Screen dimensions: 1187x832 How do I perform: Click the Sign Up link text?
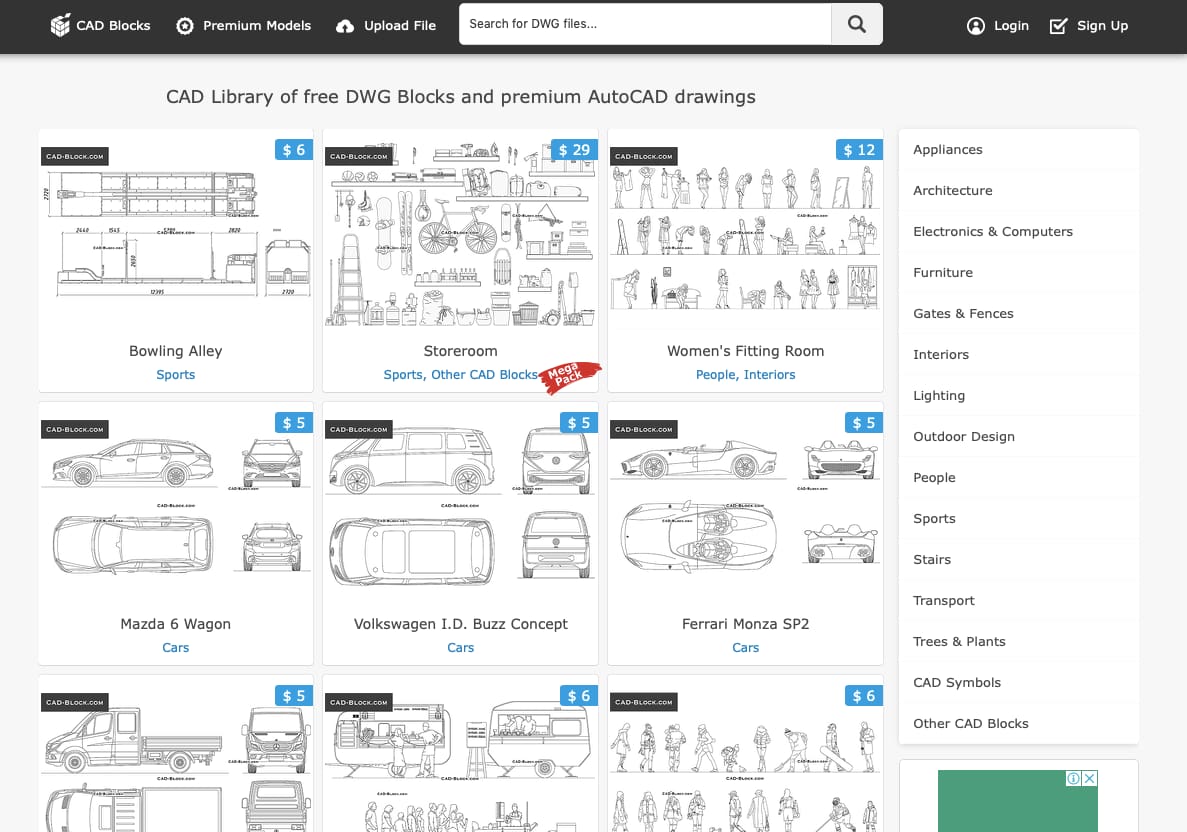coord(1102,26)
